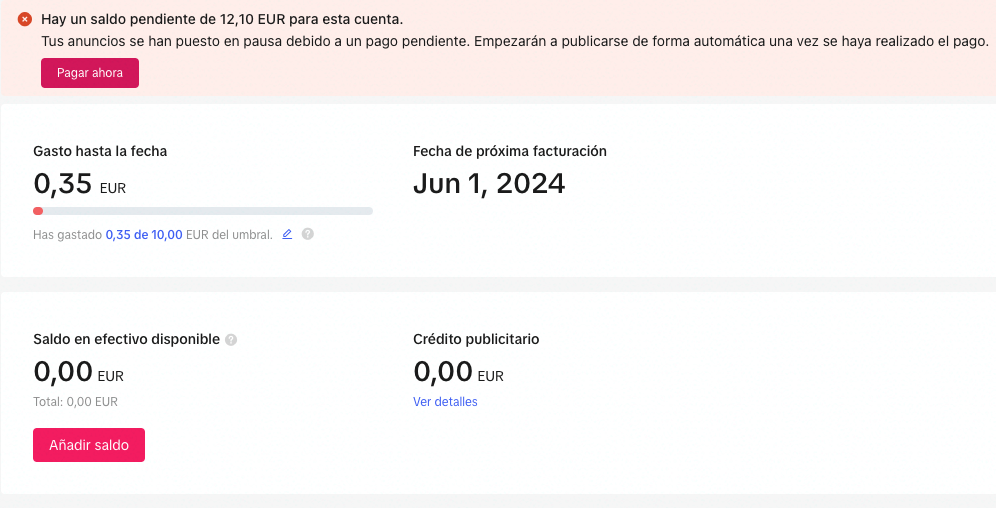
Task: Click the red filled start of the spending bar
Action: 38,211
